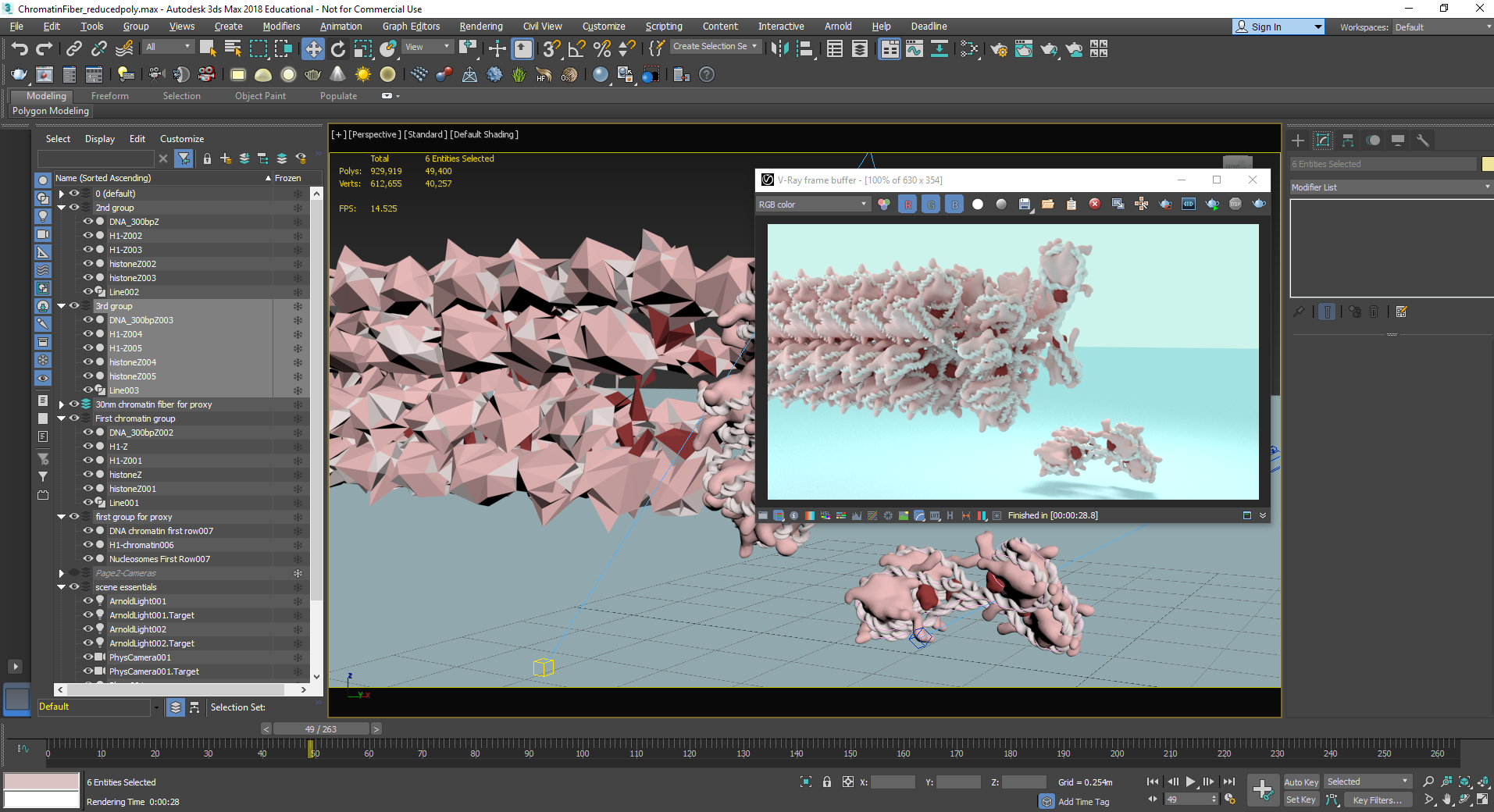Click the Auto Key button

pos(1300,782)
